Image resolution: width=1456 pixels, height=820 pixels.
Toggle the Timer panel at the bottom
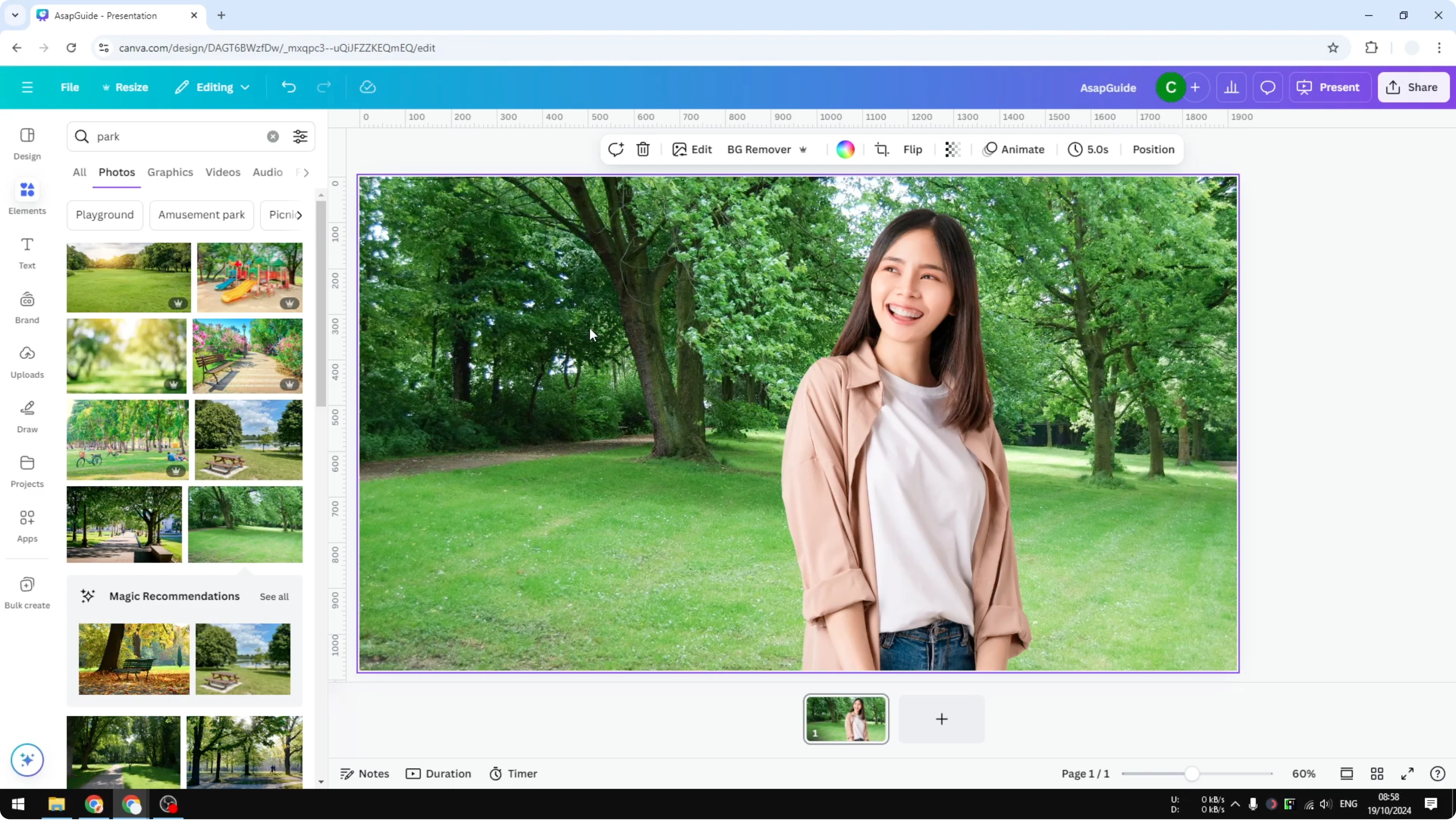513,774
